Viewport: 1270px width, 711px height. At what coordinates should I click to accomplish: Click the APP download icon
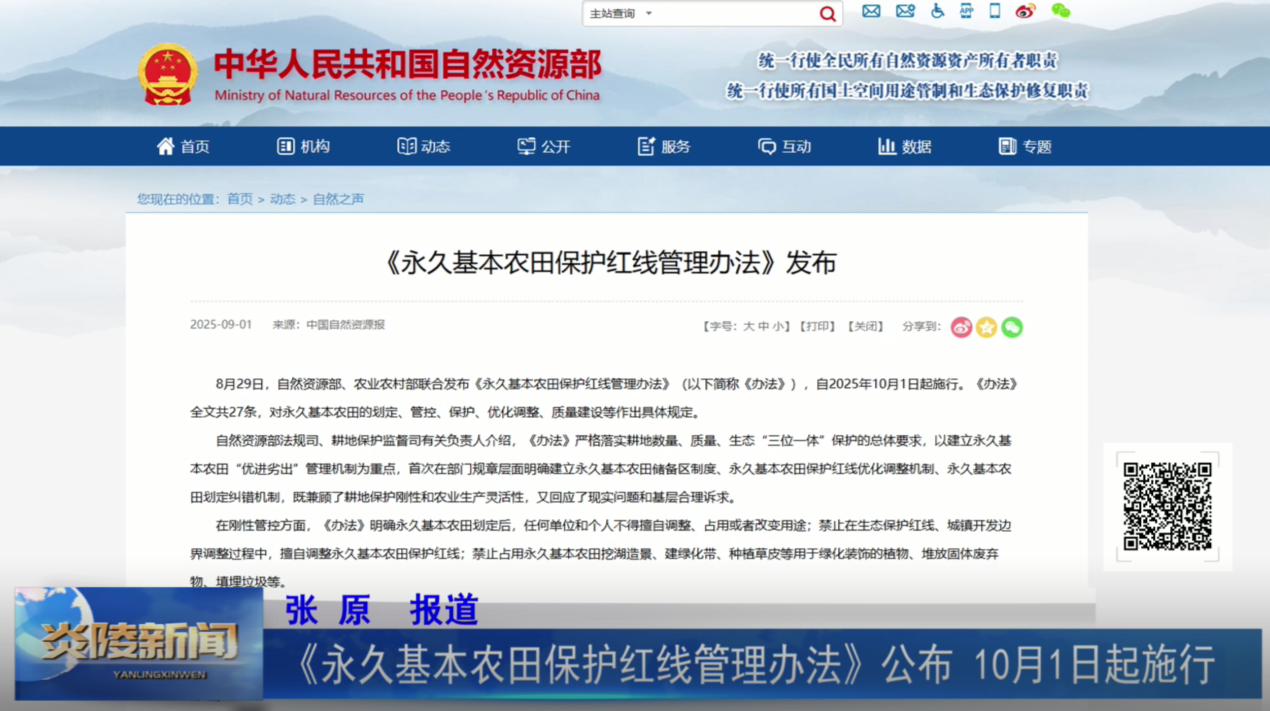coord(966,11)
